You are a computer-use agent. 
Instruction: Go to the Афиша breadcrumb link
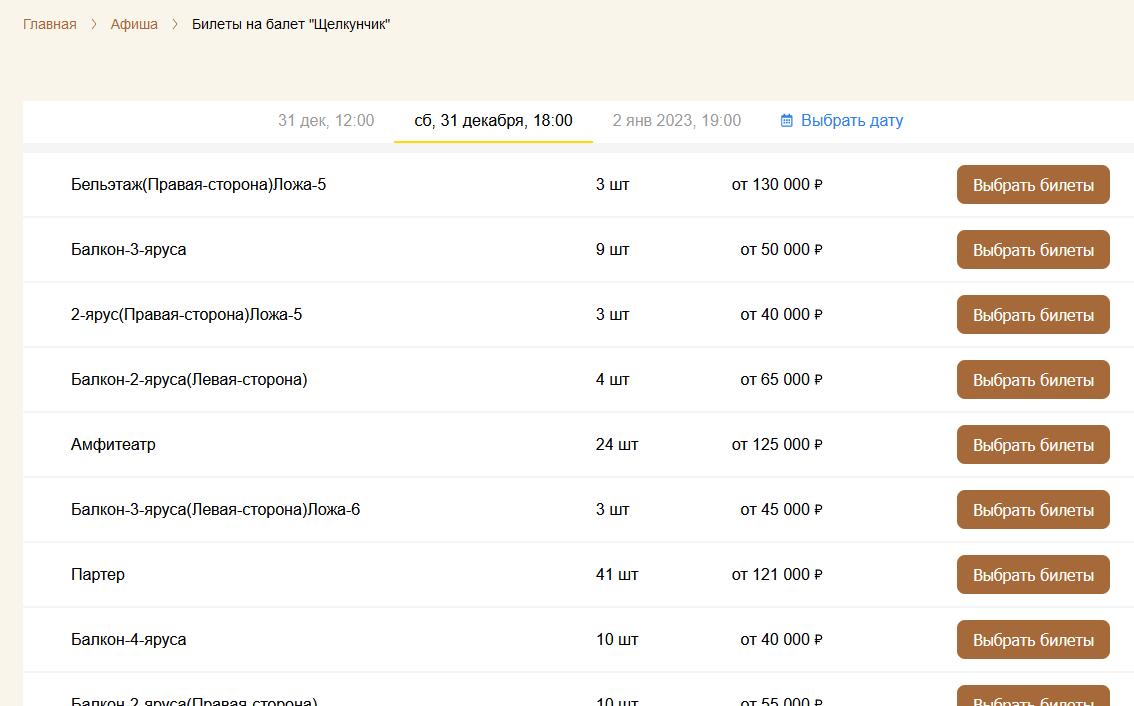point(134,24)
